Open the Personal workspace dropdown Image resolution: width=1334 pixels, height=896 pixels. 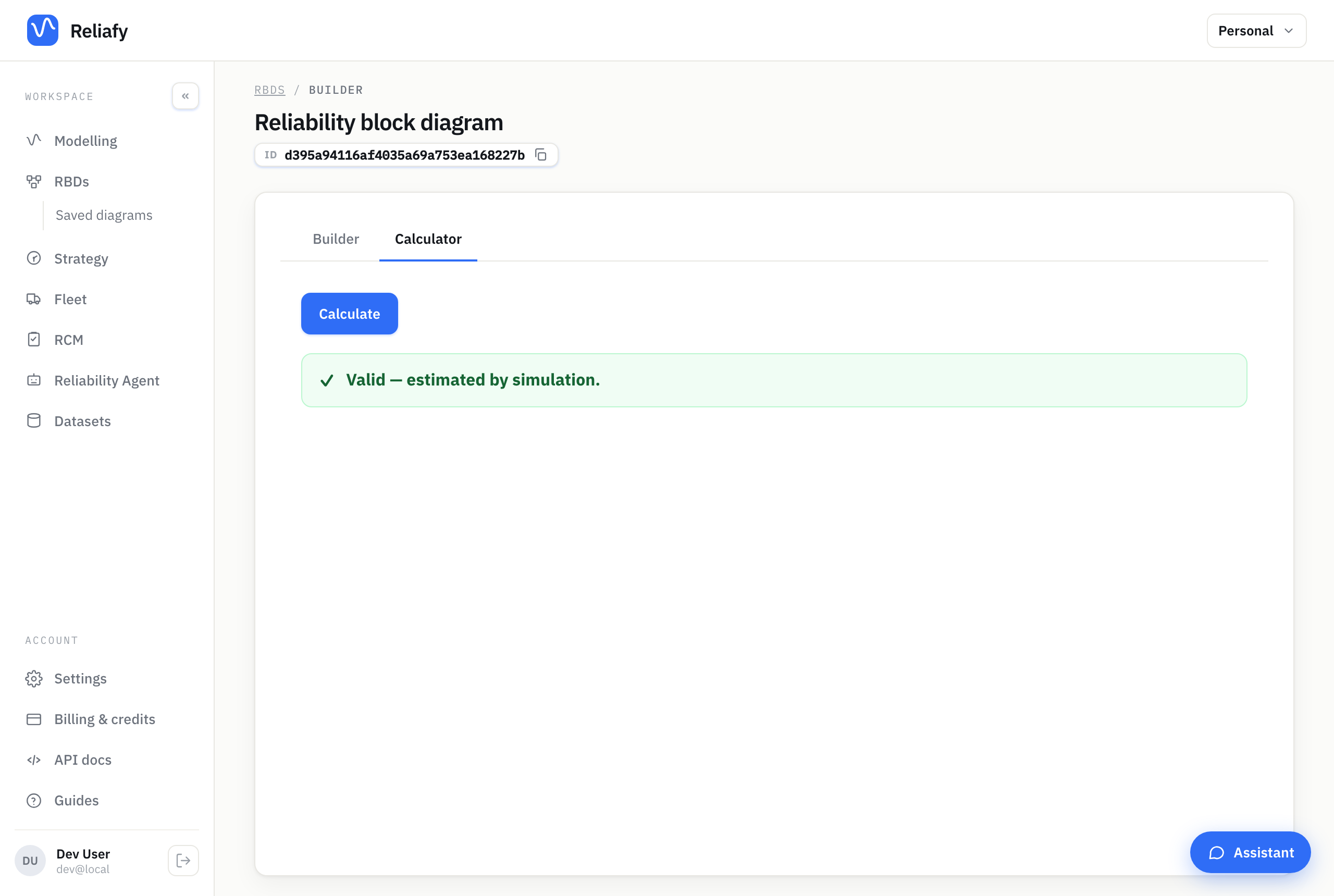point(1256,31)
